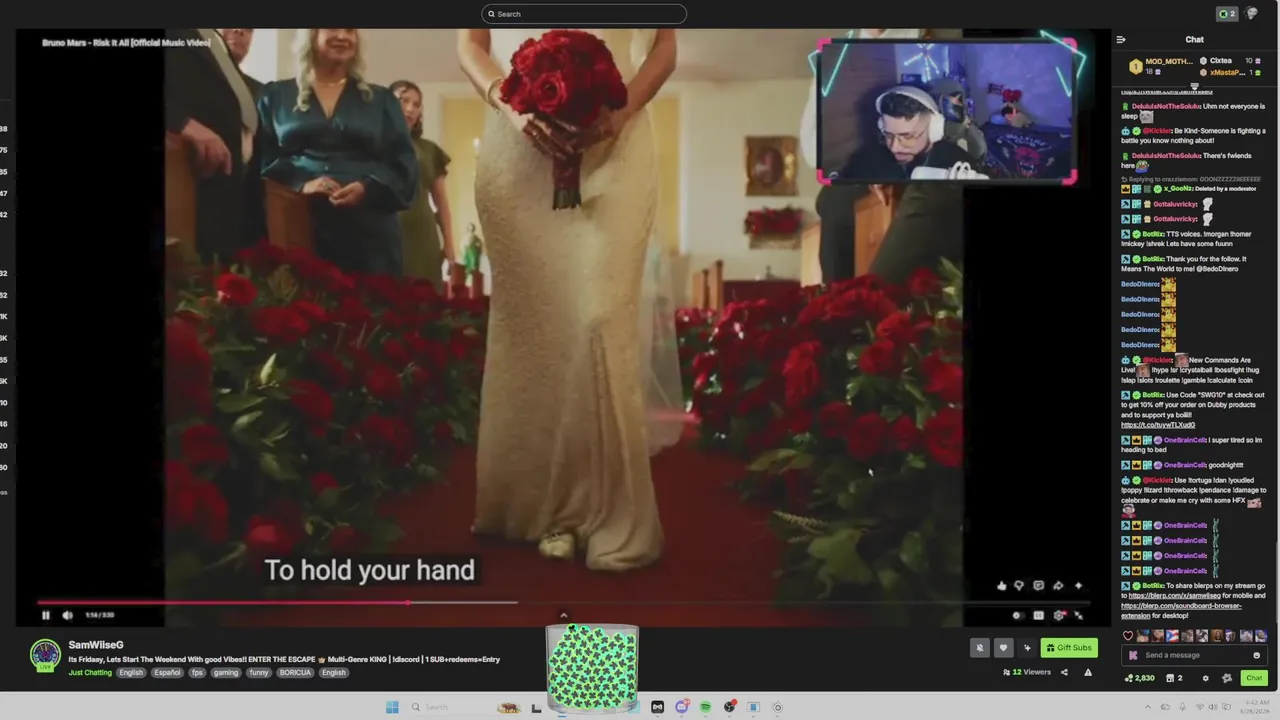Open the Just Chatting category link
1280x720 pixels.
90,673
